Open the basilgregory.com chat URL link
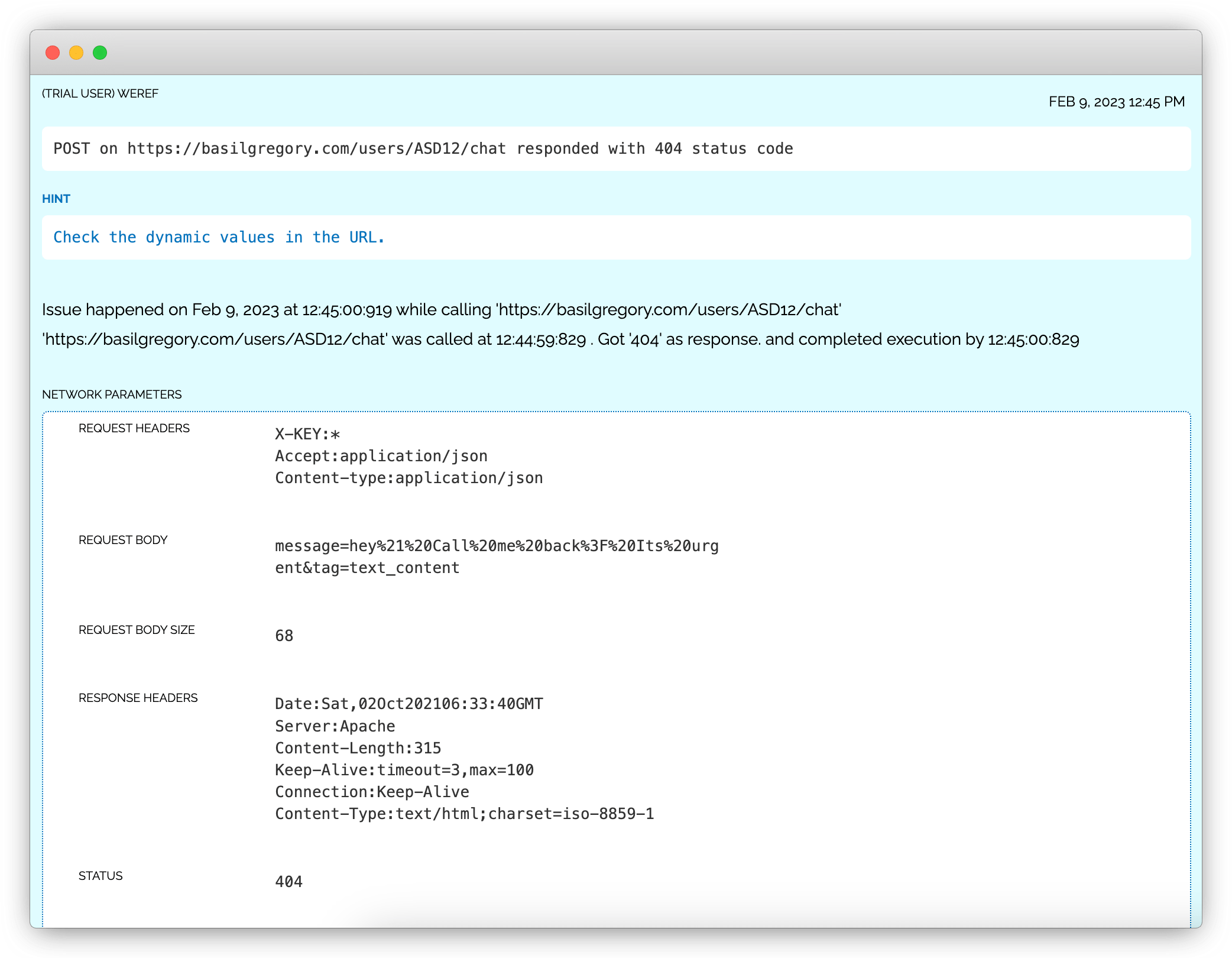This screenshot has height=958, width=1232. [x=316, y=149]
